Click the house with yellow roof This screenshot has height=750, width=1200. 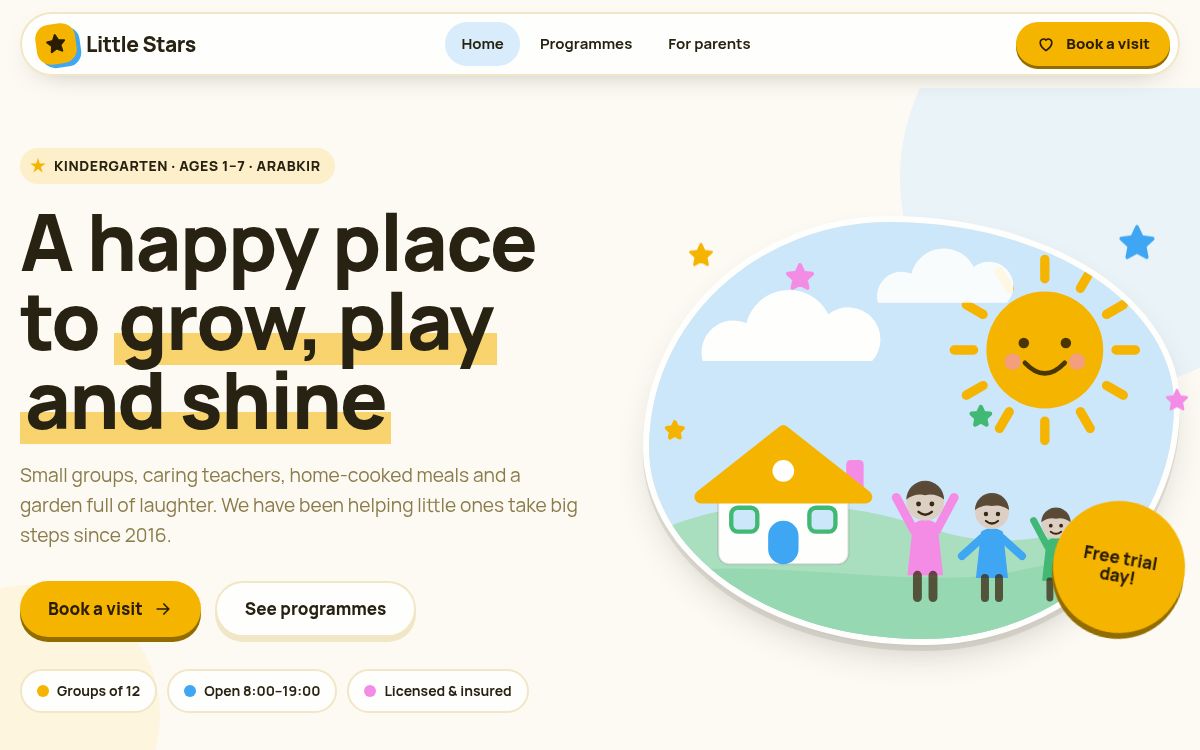[783, 495]
